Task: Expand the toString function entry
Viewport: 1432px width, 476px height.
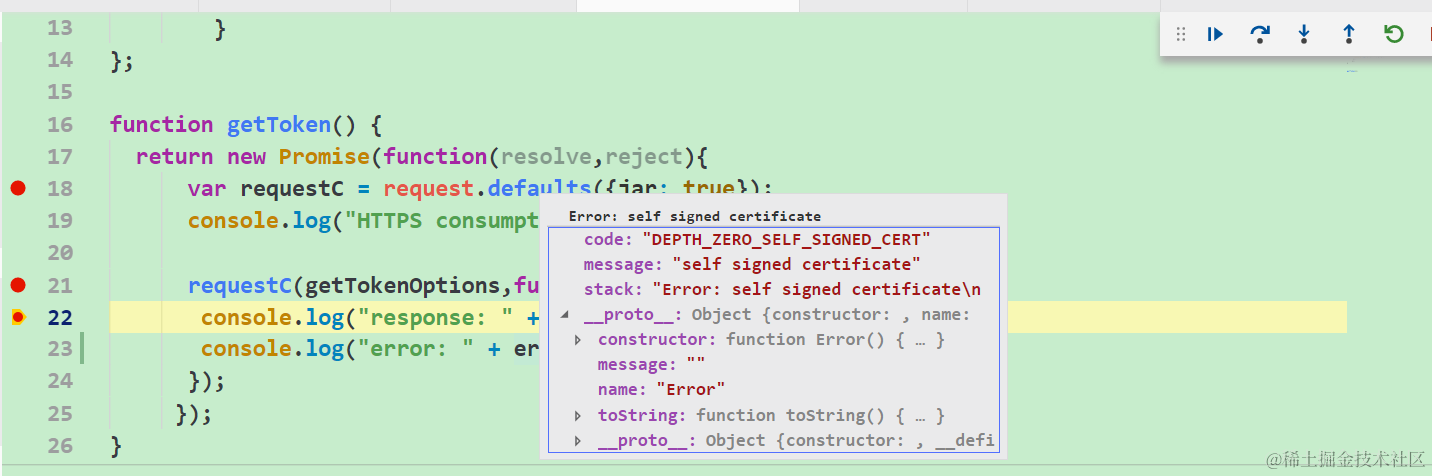Action: click(578, 415)
